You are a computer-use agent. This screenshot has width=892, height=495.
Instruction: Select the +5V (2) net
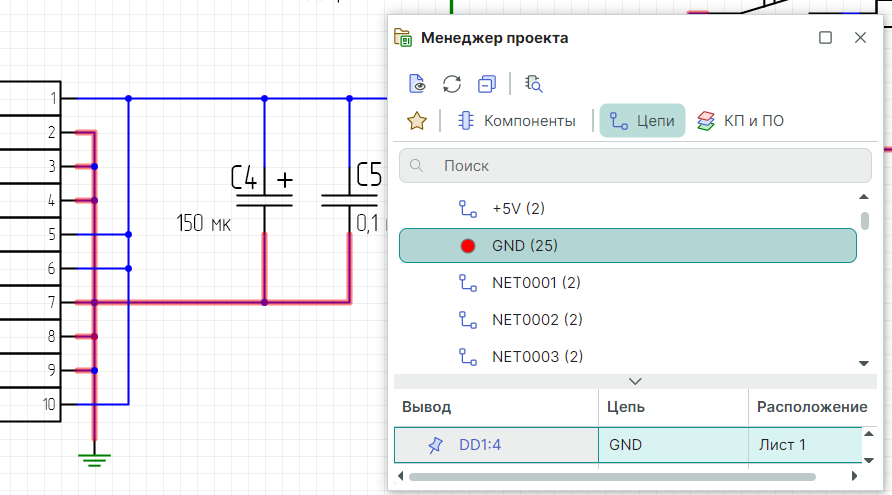click(518, 209)
